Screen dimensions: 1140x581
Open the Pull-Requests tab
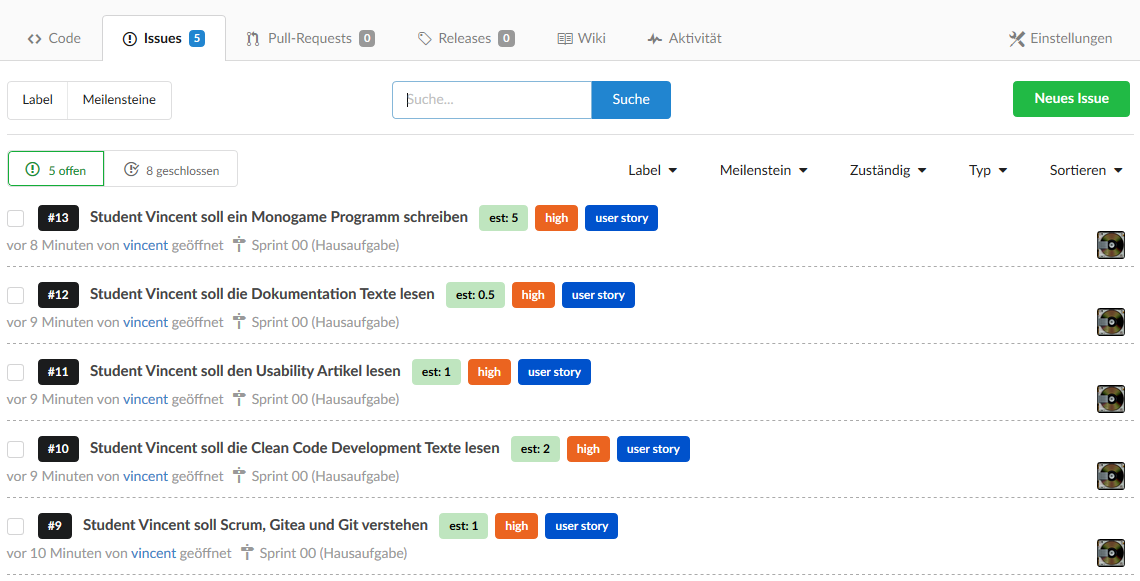310,39
